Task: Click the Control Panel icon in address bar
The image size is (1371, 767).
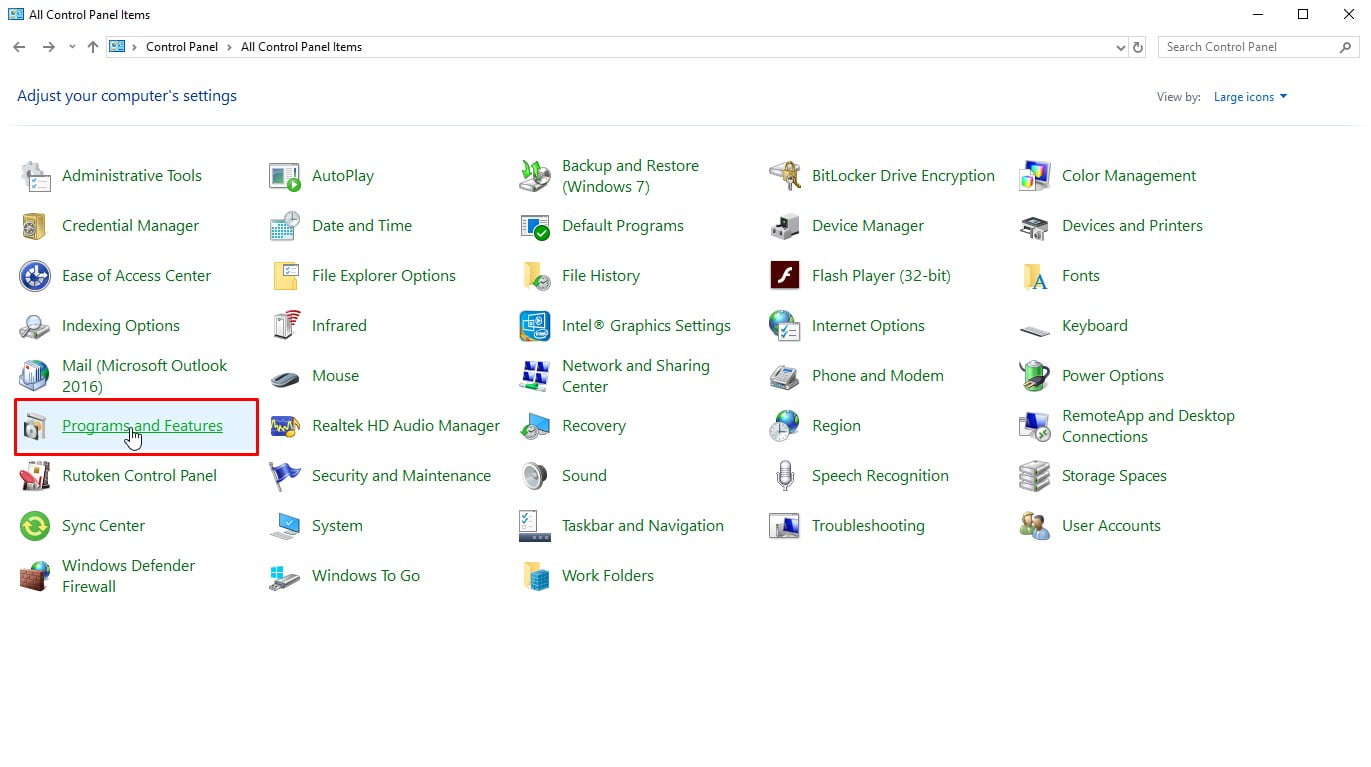Action: (117, 46)
